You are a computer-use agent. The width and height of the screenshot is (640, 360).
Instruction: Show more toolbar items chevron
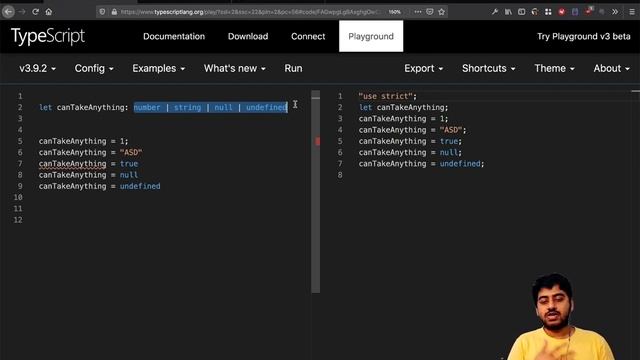615,12
